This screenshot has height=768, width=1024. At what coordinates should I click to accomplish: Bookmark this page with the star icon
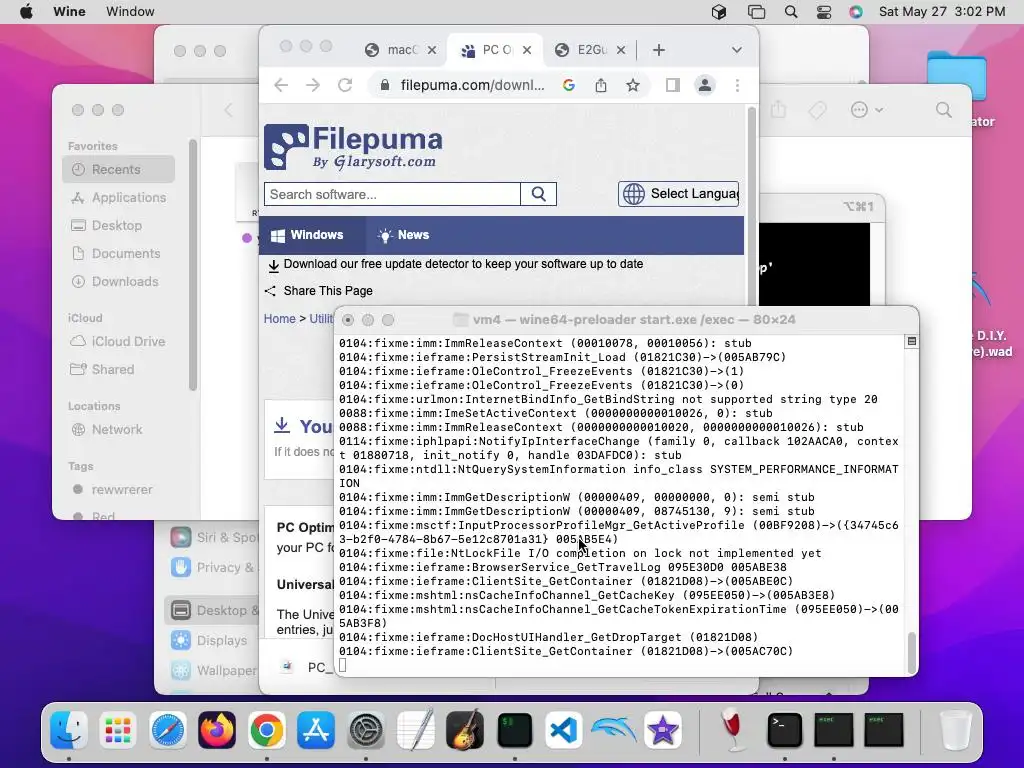[x=633, y=85]
